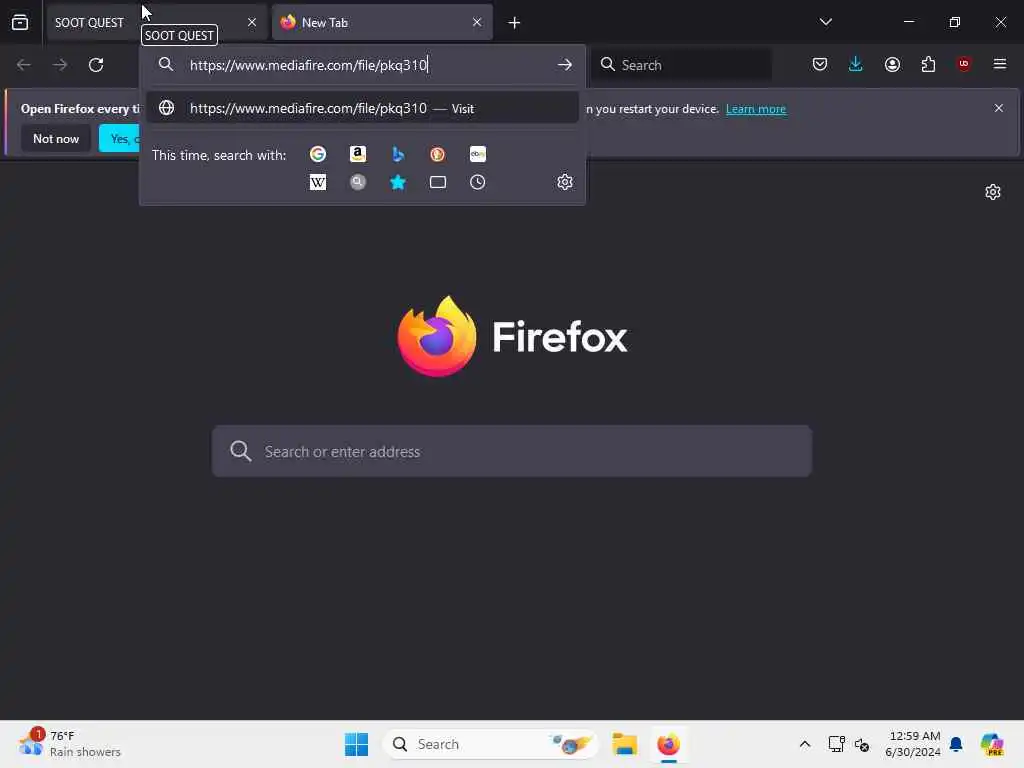This screenshot has height=768, width=1024.
Task: Open search settings gear in dropdown
Action: (x=565, y=182)
